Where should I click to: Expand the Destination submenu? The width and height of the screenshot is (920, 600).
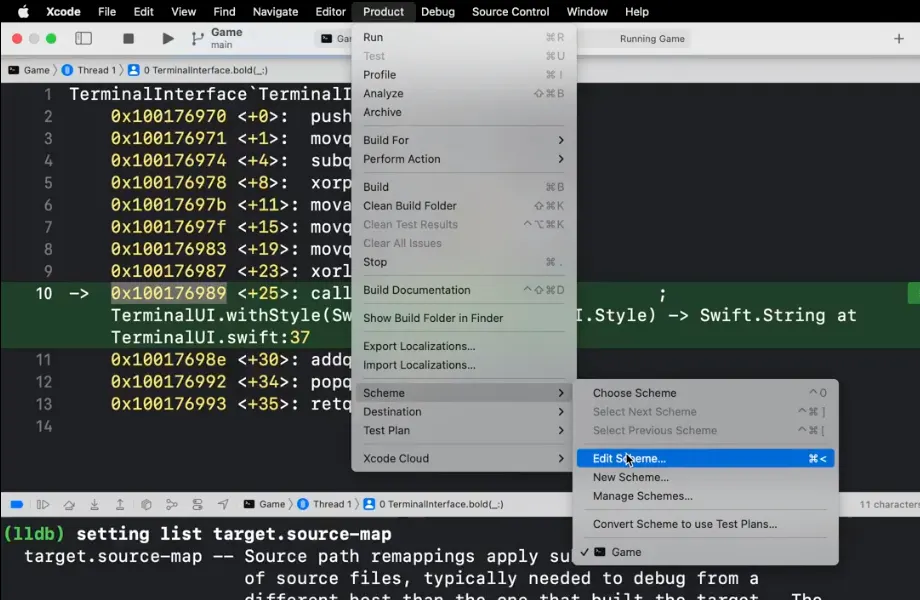[464, 412]
